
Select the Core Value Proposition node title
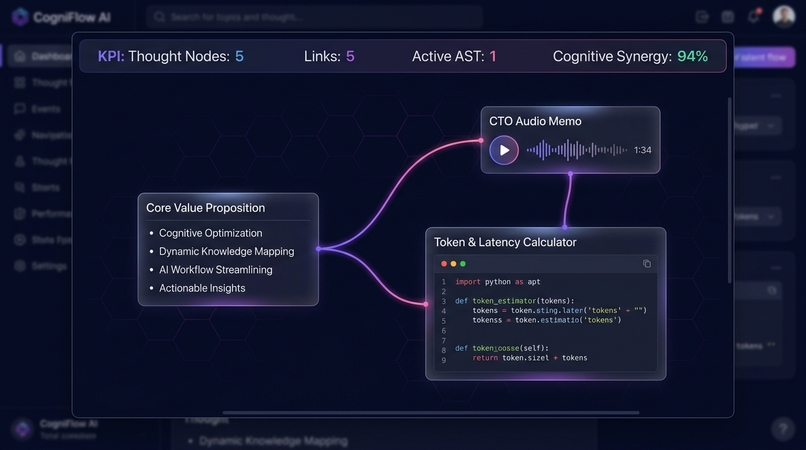point(206,208)
